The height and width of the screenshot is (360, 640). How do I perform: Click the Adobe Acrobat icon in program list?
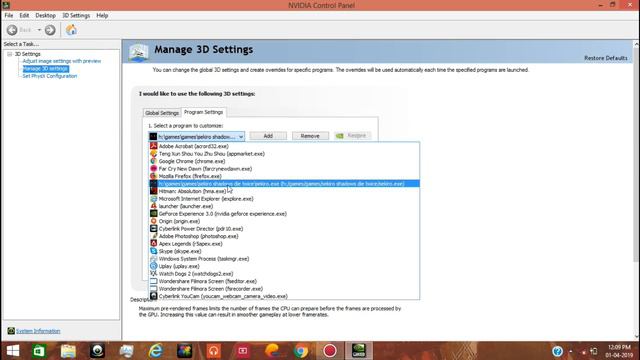(x=153, y=146)
